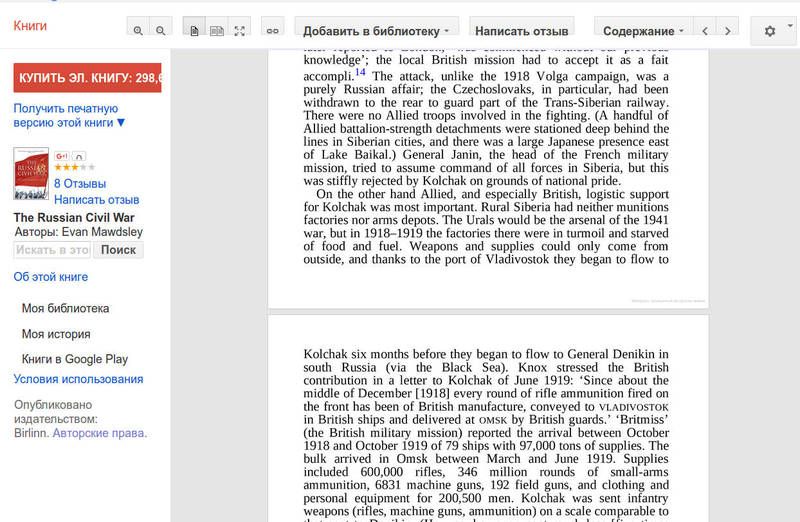
Task: Click the book search input field
Action: [52, 250]
